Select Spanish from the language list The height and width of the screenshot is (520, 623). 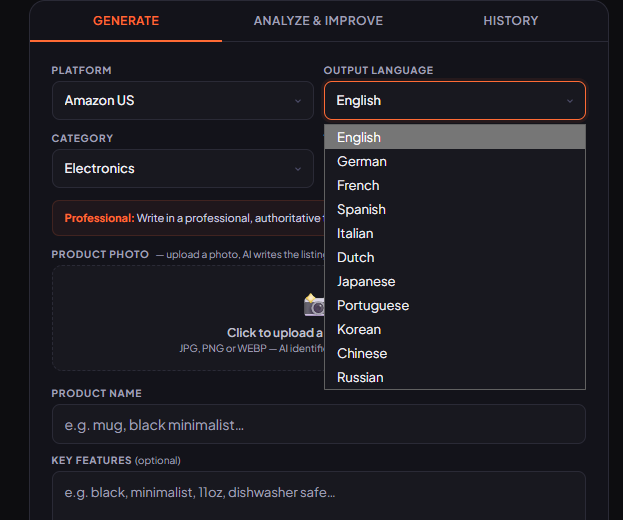pyautogui.click(x=455, y=210)
